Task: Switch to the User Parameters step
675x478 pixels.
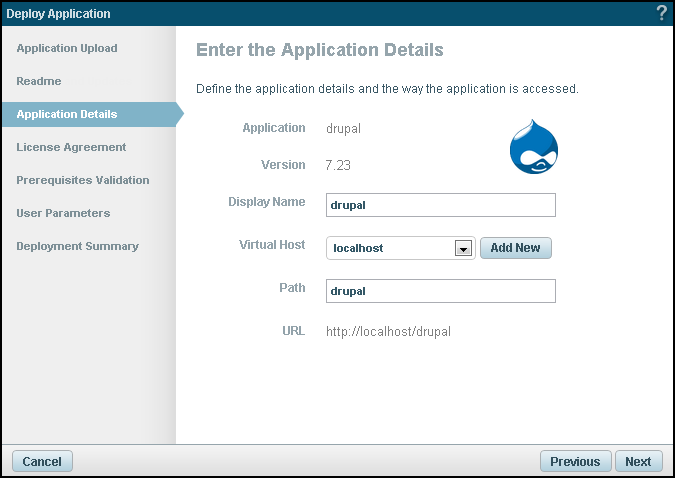Action: 63,213
